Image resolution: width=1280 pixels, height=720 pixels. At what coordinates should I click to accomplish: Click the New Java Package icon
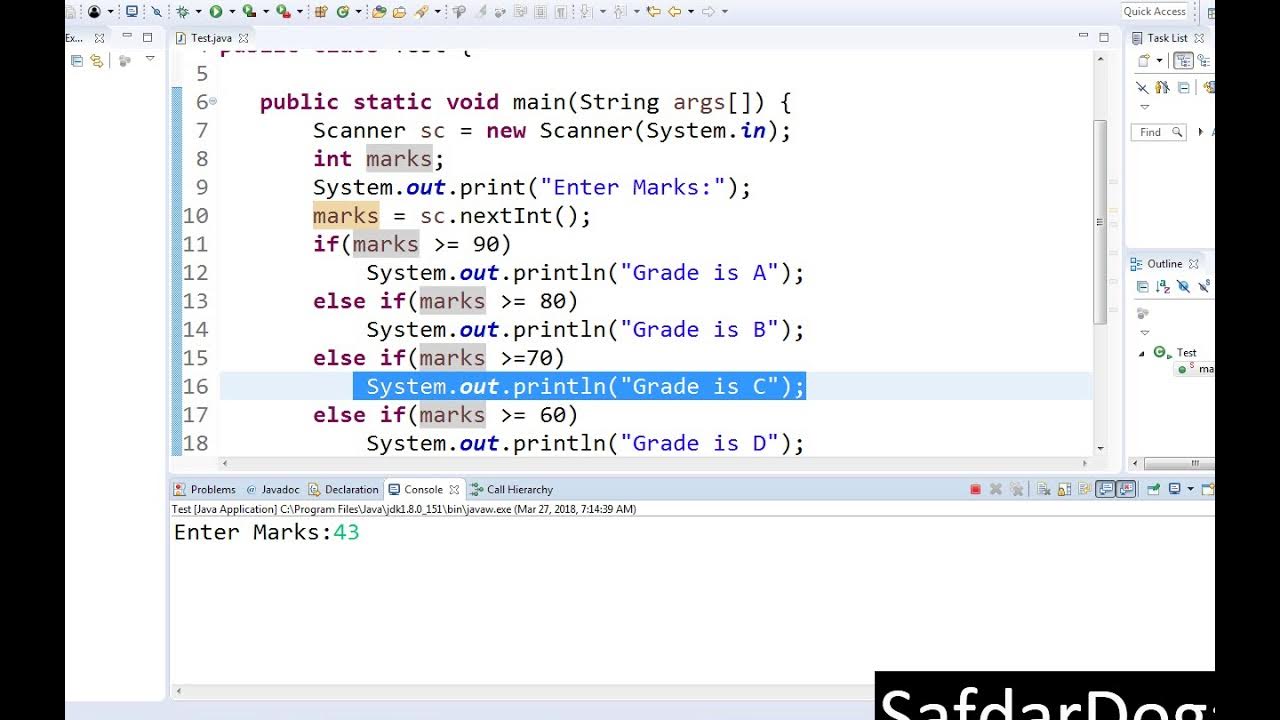[x=321, y=12]
